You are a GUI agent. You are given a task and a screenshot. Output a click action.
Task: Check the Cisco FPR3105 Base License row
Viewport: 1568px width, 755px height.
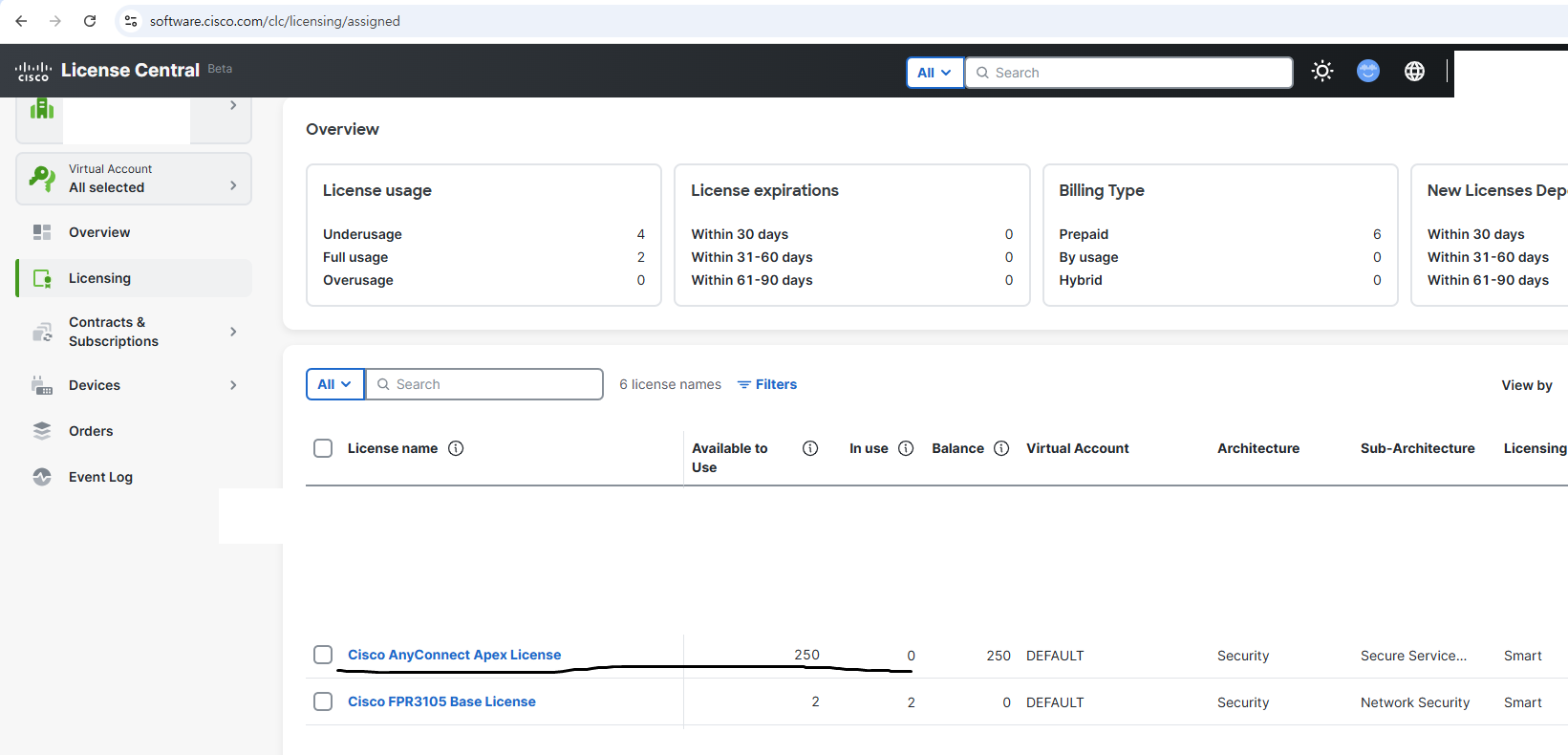point(323,701)
